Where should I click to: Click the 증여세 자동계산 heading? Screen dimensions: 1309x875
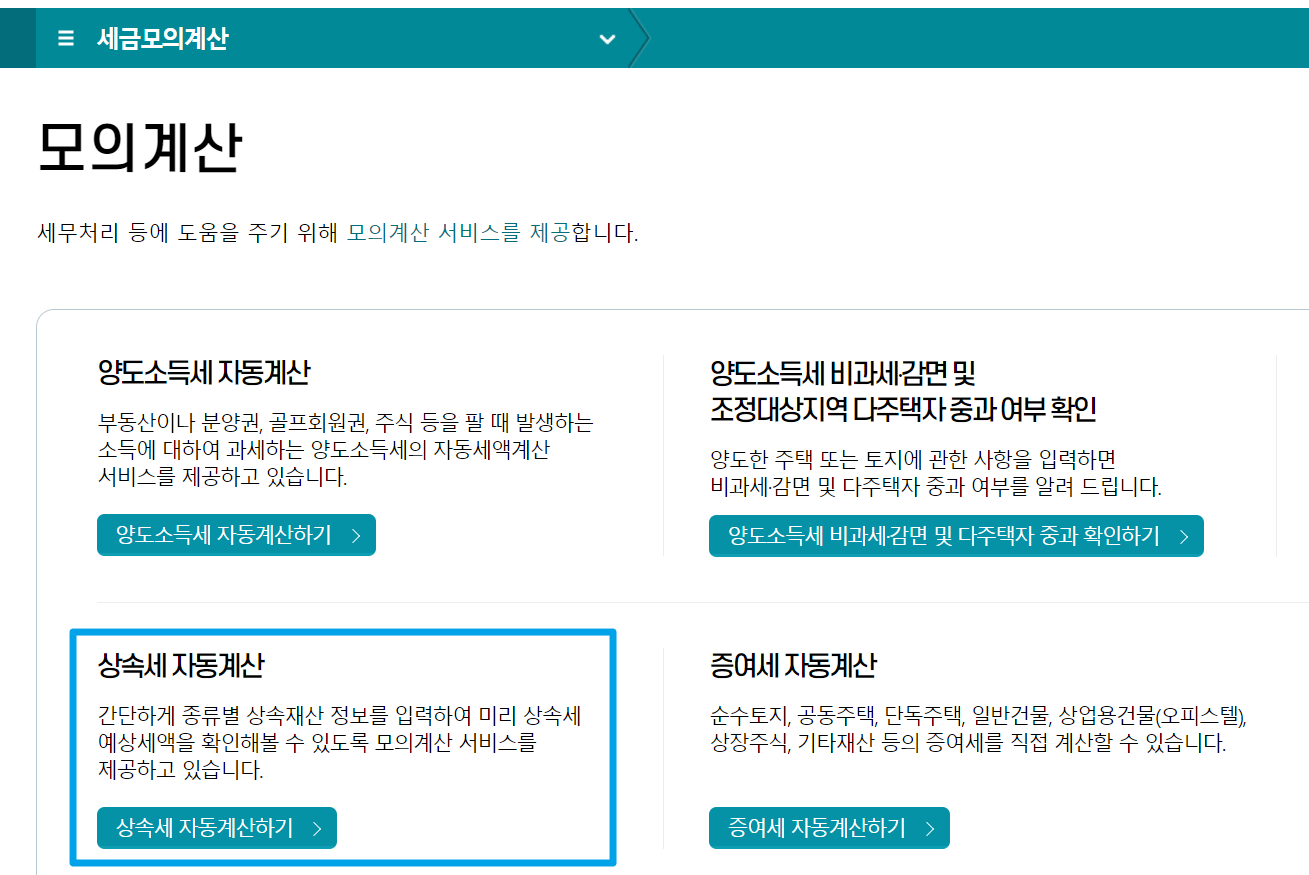793,665
